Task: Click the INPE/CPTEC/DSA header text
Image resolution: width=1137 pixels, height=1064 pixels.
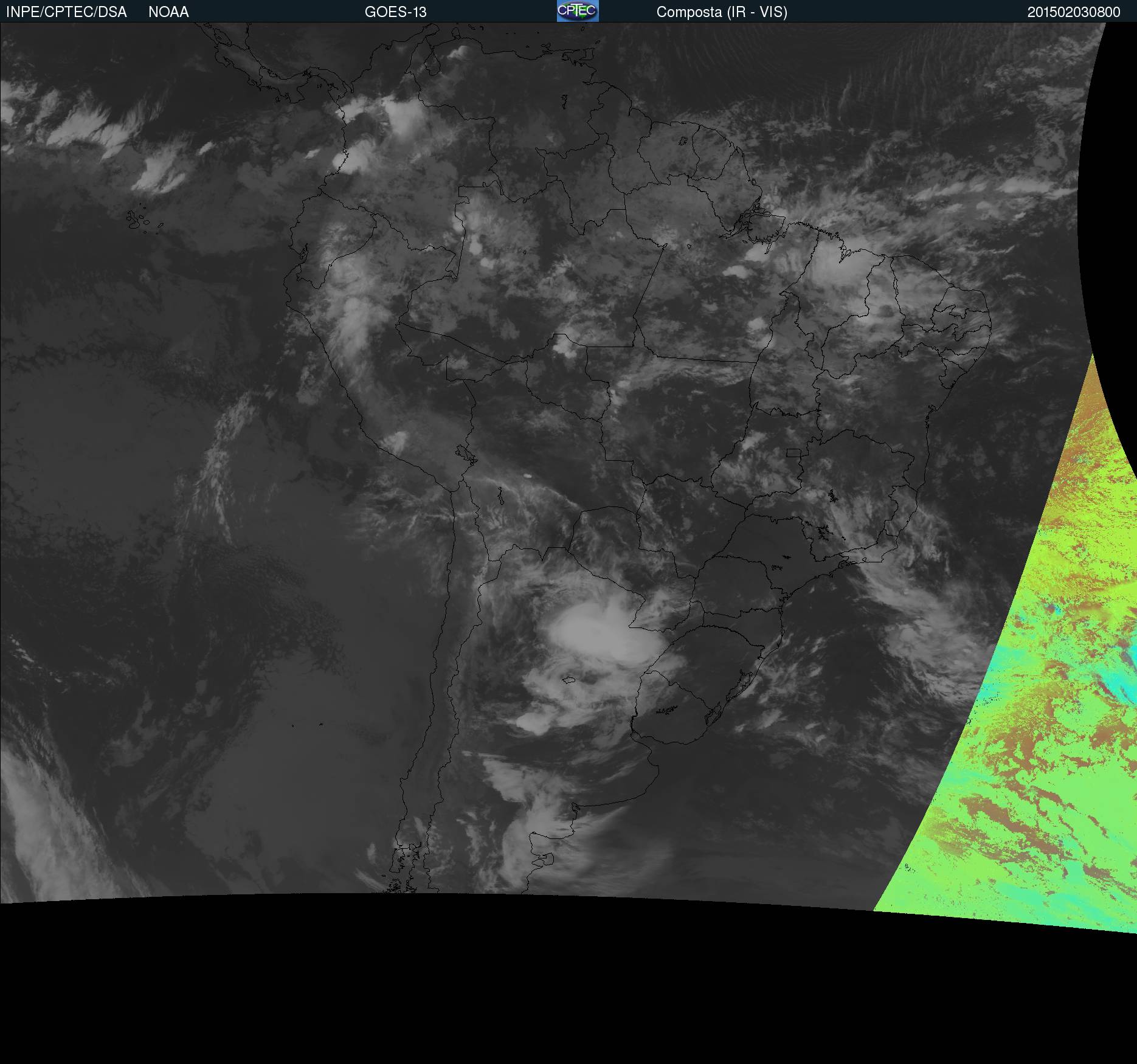Action: tap(66, 12)
